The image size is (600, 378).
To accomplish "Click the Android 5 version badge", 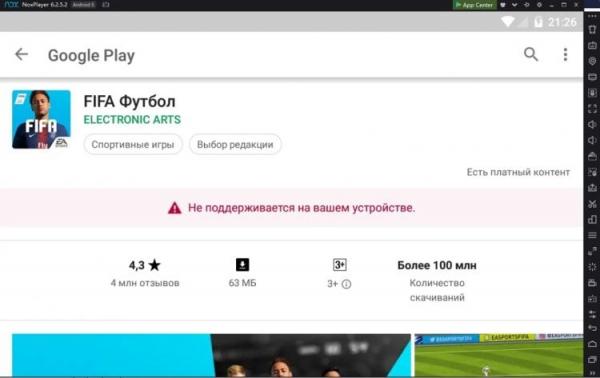I will click(x=83, y=5).
